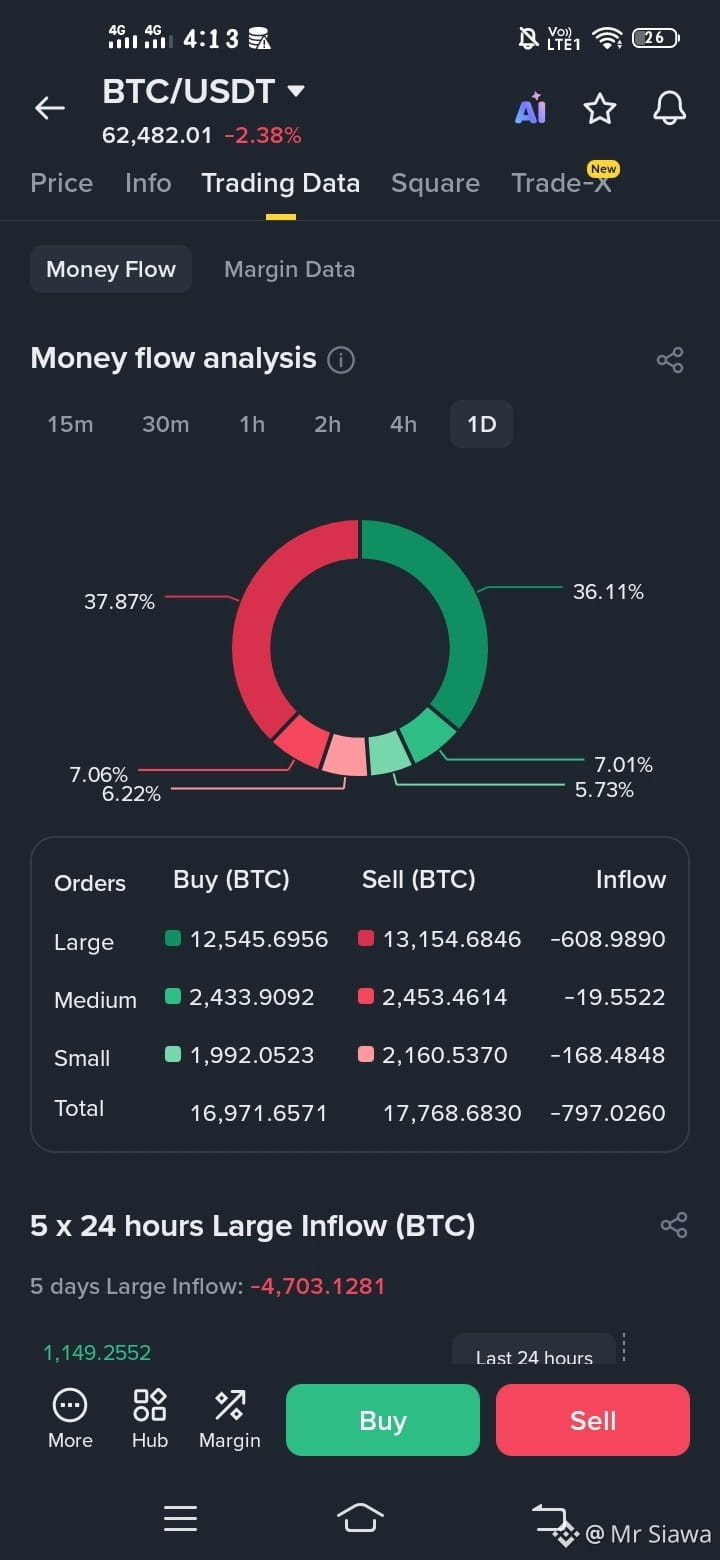Screen dimensions: 720x1560
Task: Switch to Margin Data view
Action: coord(289,269)
